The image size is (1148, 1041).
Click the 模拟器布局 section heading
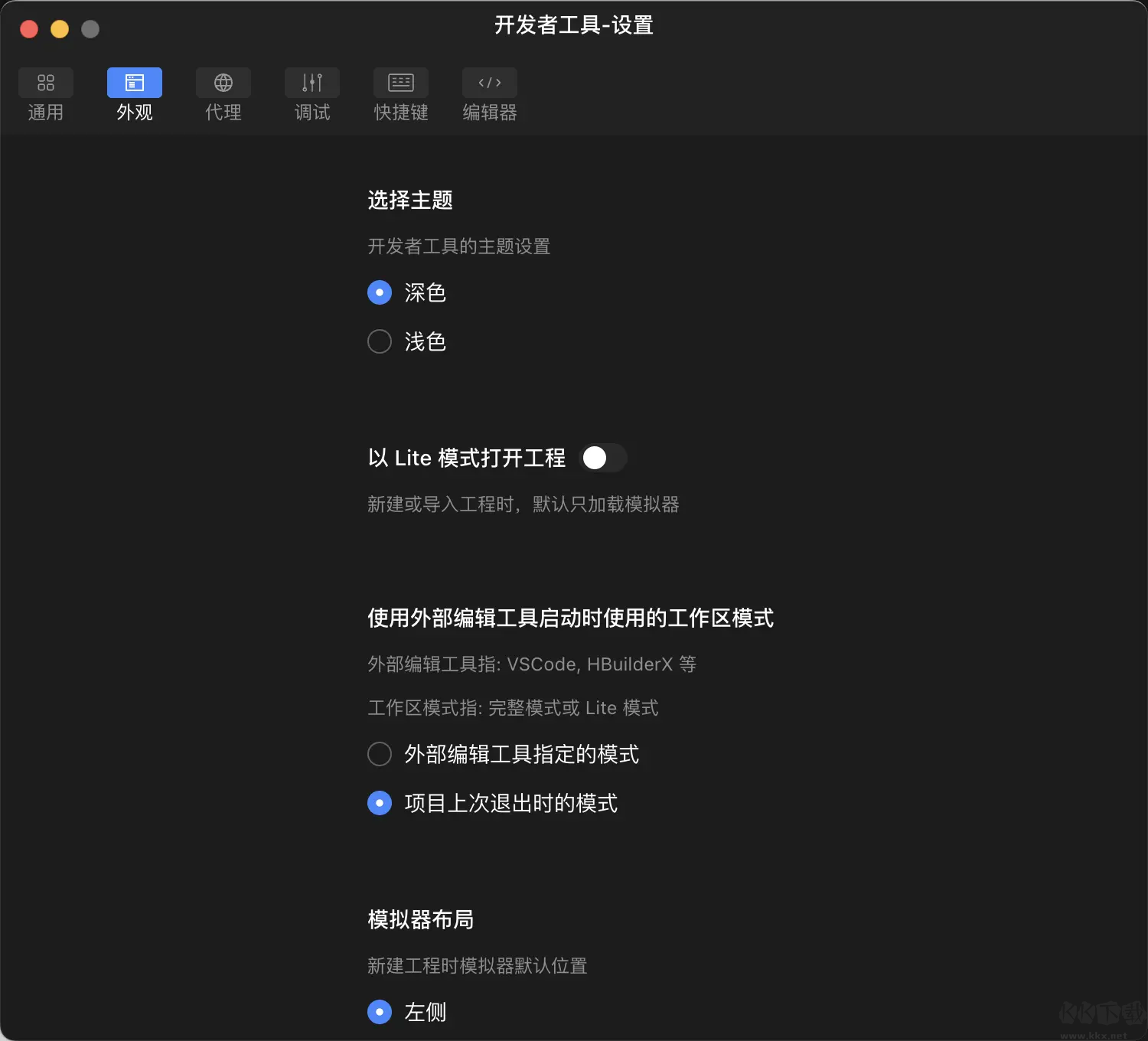[420, 920]
